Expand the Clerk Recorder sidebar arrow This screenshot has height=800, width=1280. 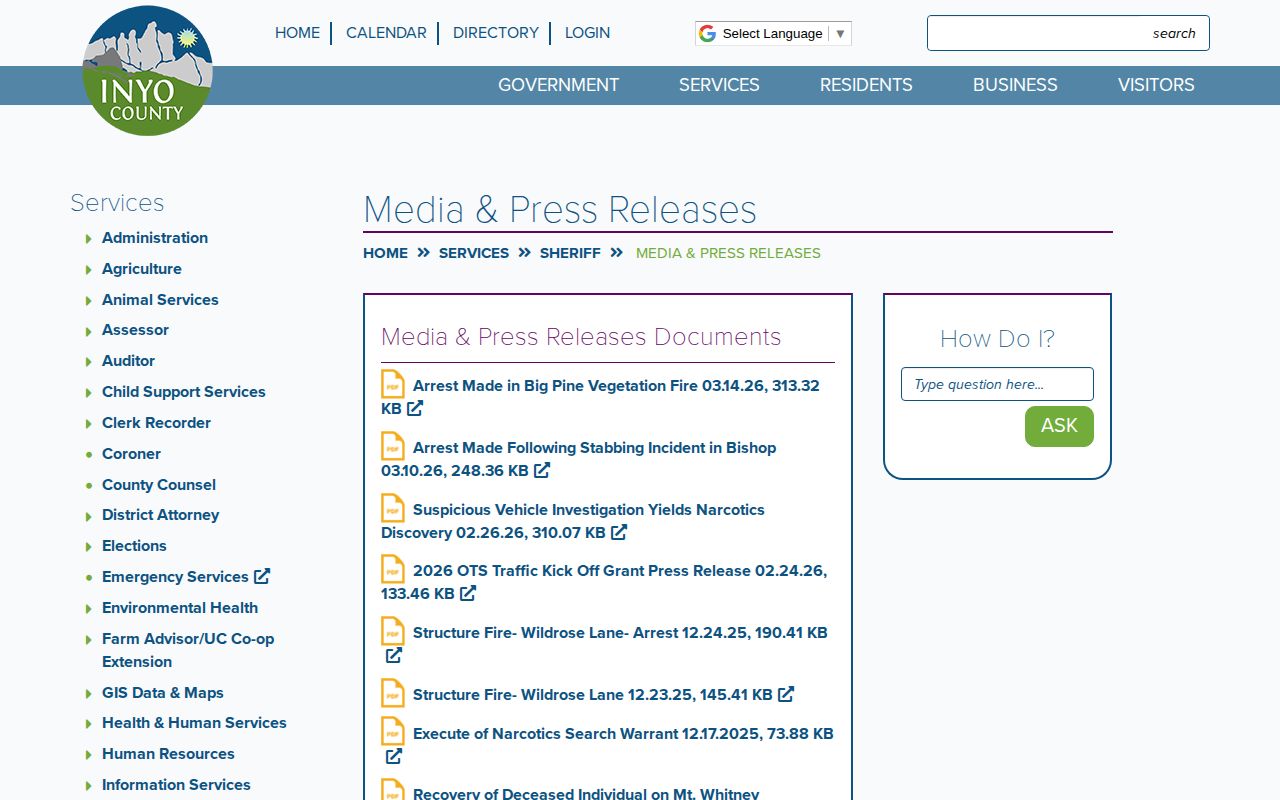click(x=89, y=424)
